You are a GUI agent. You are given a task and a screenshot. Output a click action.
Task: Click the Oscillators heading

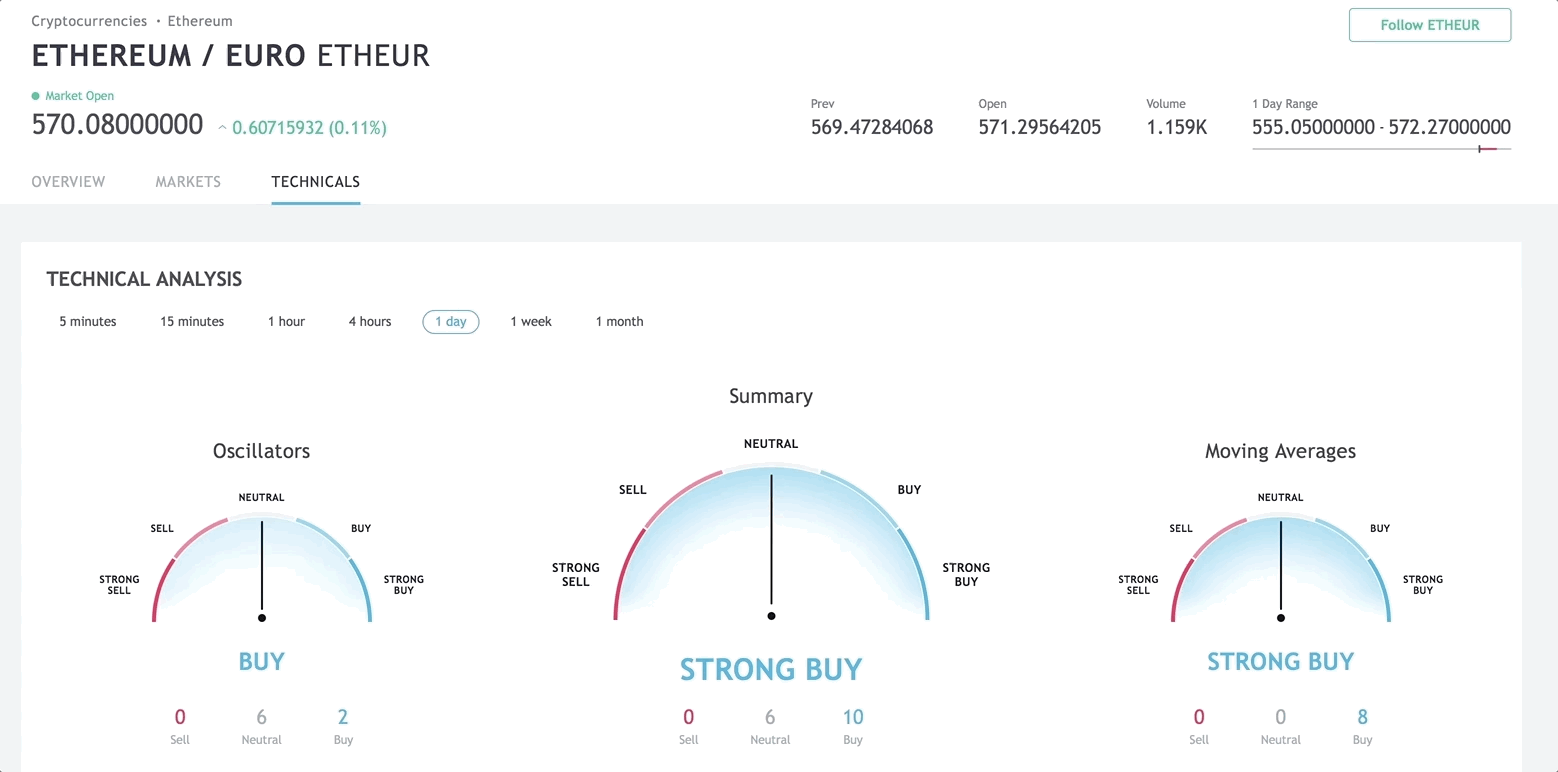click(x=262, y=451)
